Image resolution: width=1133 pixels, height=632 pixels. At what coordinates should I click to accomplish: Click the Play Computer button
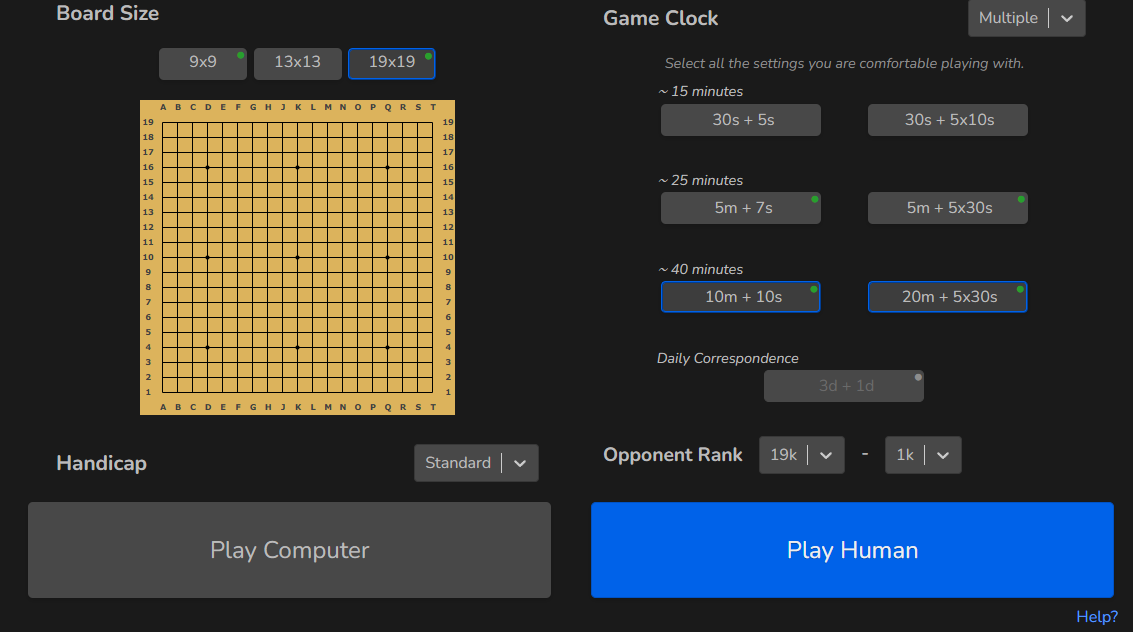coord(289,550)
